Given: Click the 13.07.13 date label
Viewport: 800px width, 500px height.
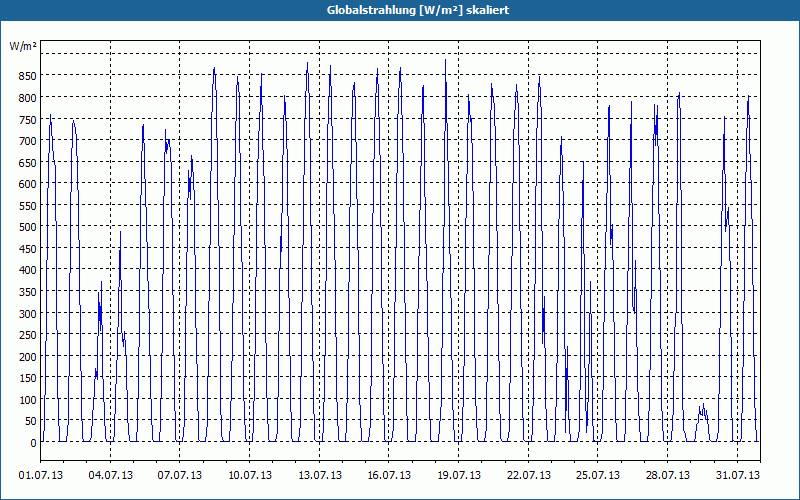Looking at the screenshot, I should (319, 476).
